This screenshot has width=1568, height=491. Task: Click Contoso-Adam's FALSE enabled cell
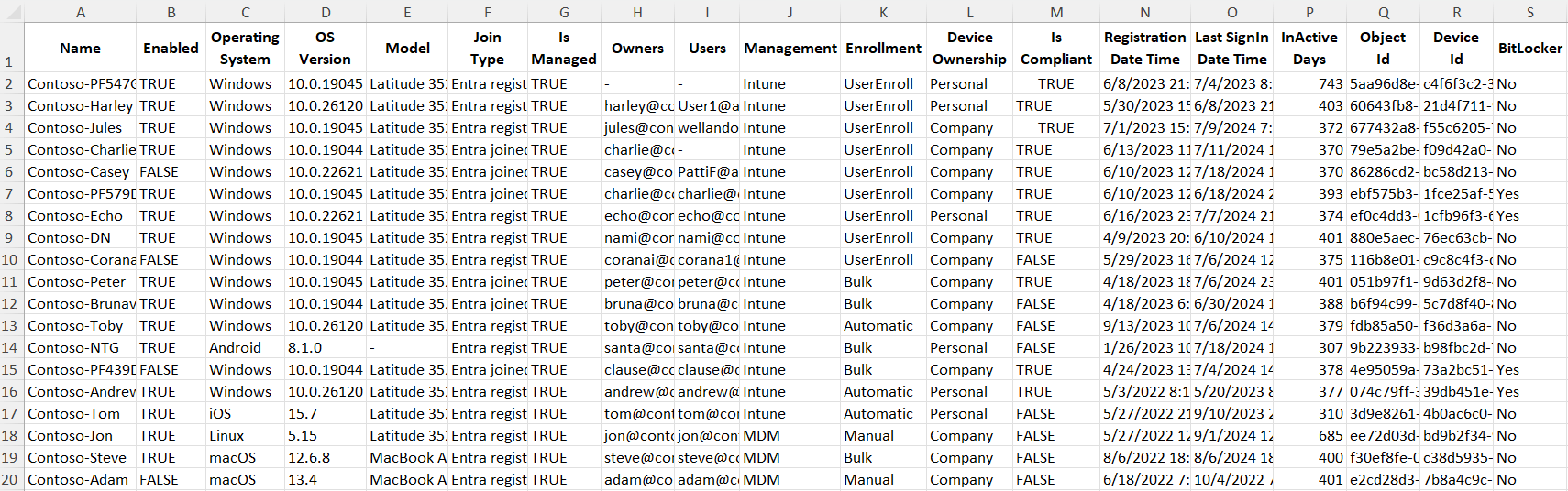[171, 479]
